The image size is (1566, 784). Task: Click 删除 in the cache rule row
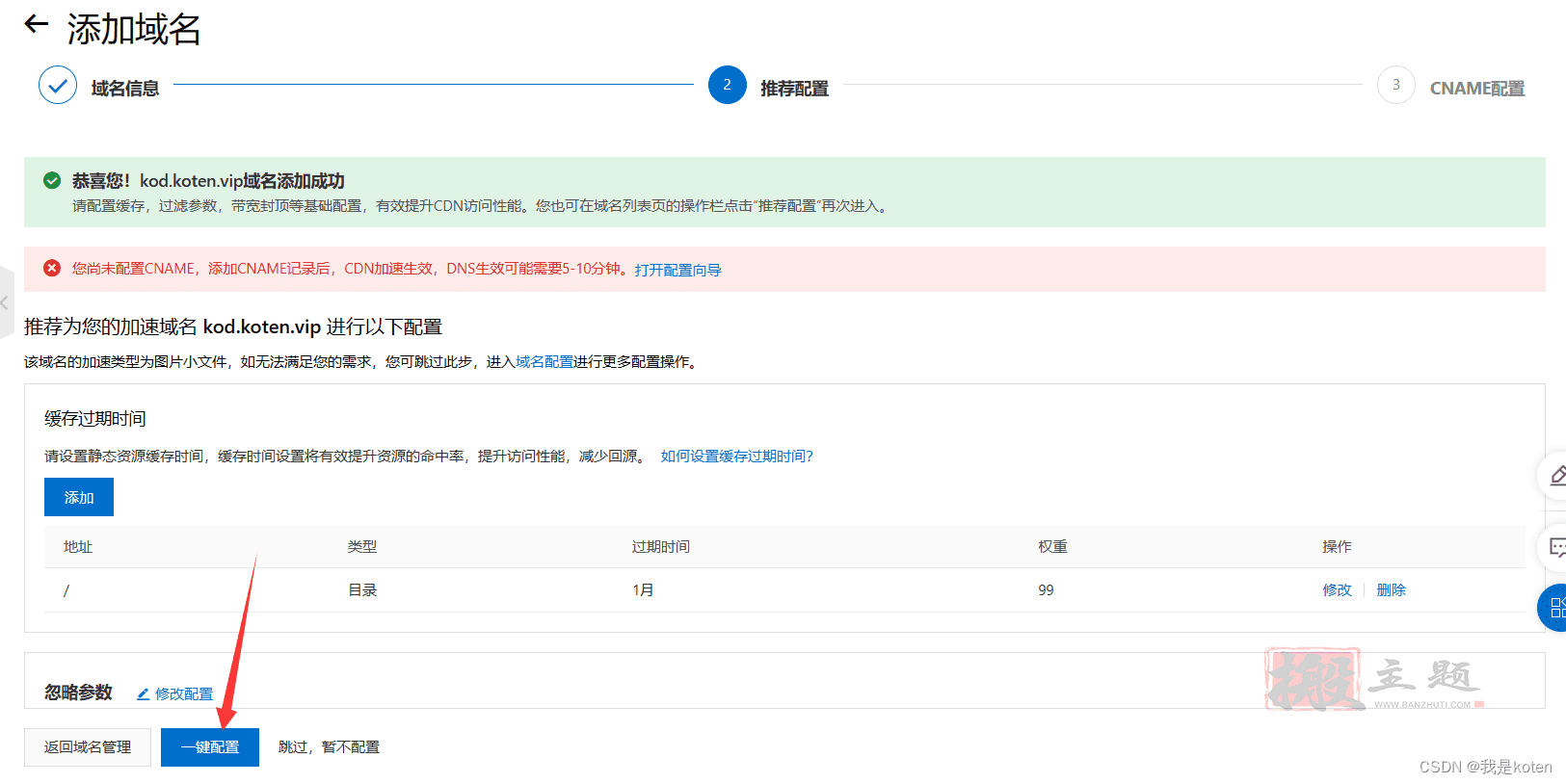(1392, 590)
